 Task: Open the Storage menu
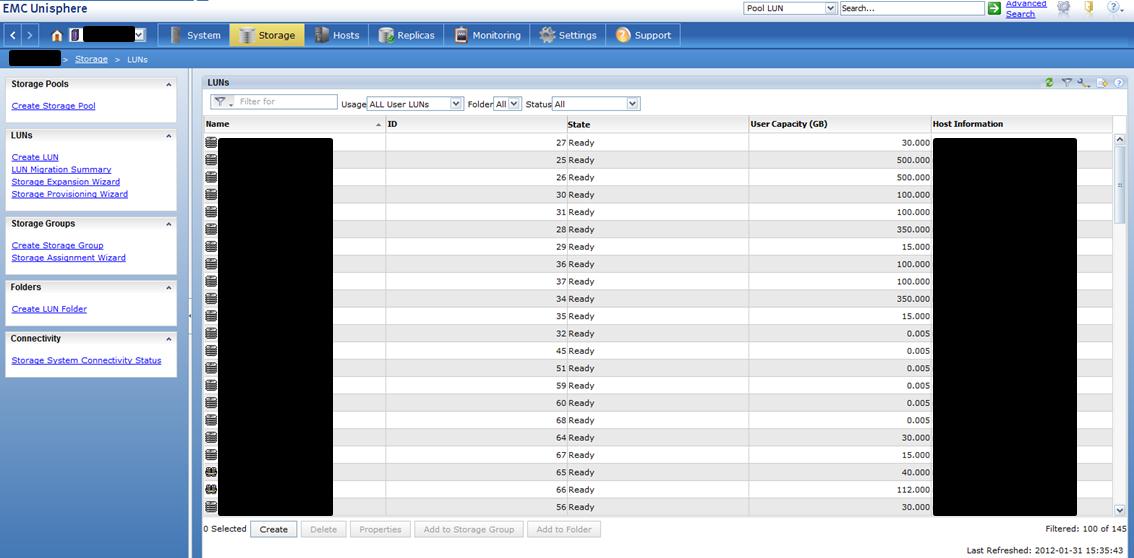(266, 35)
